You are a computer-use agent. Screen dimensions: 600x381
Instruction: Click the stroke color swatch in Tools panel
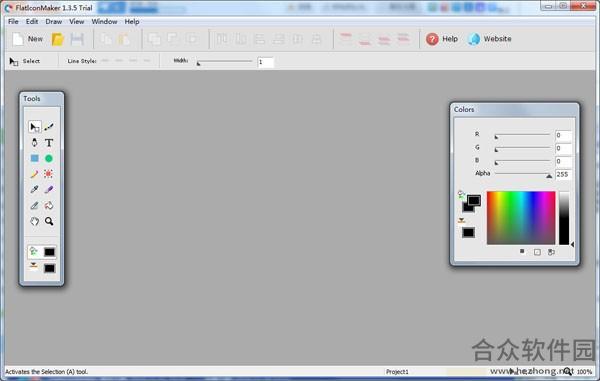tap(49, 269)
